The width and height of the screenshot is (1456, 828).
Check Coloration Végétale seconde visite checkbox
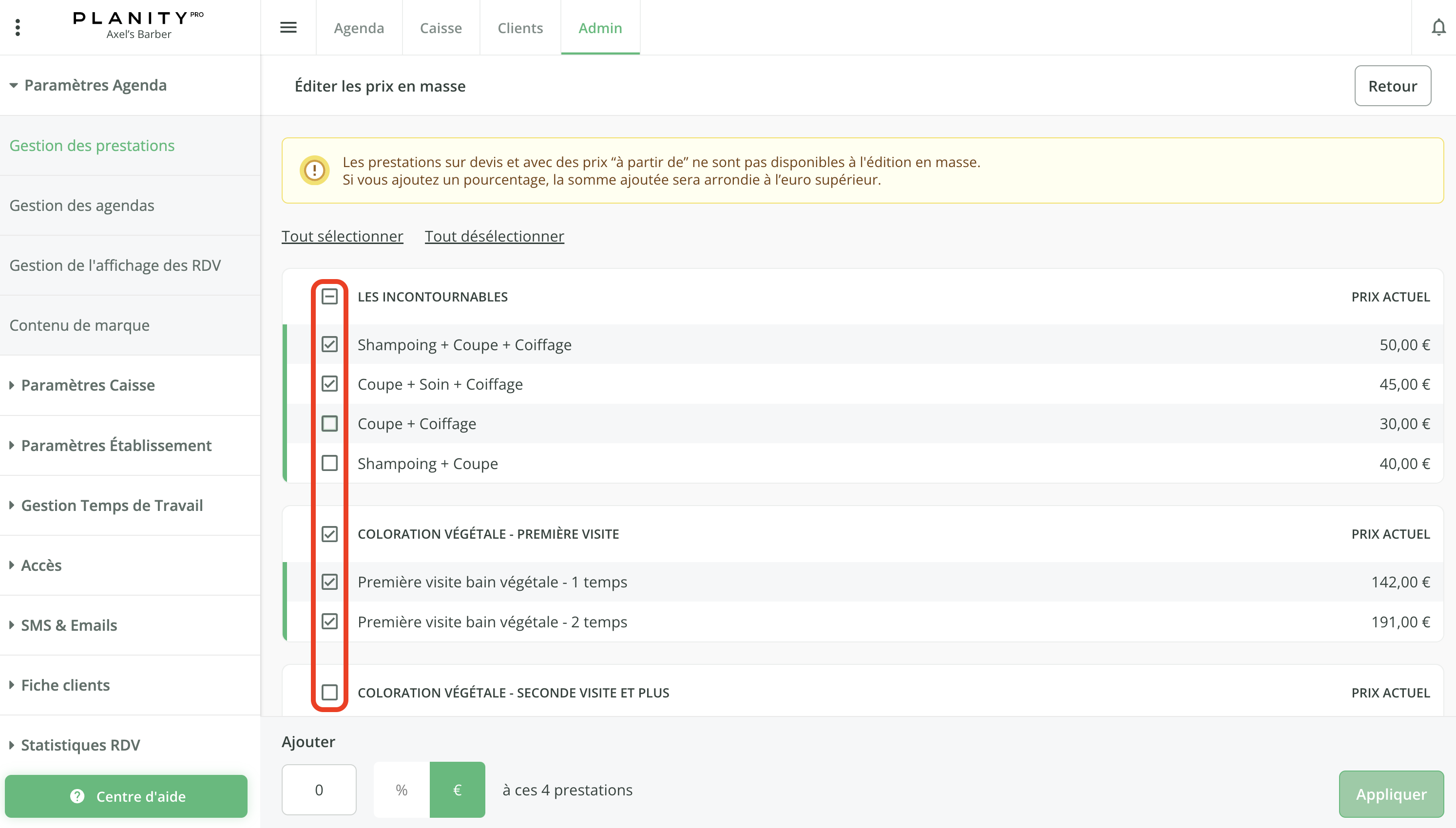pyautogui.click(x=329, y=692)
